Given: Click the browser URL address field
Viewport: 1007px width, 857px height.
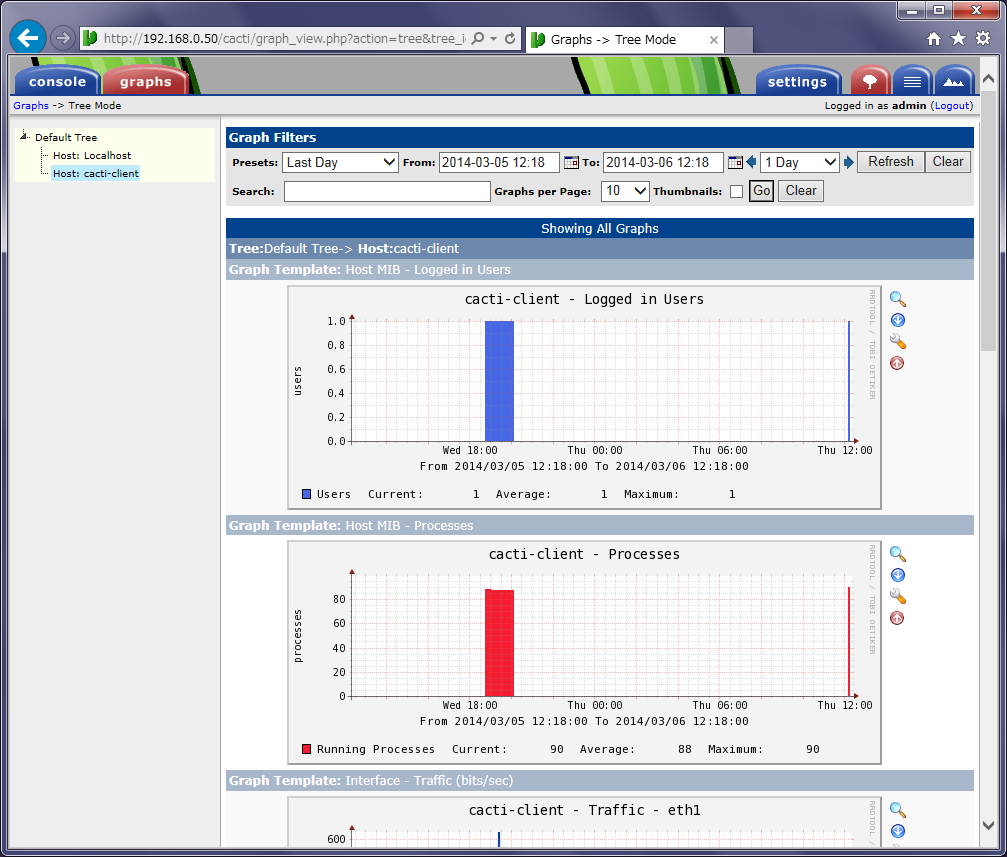Looking at the screenshot, I should (x=285, y=39).
